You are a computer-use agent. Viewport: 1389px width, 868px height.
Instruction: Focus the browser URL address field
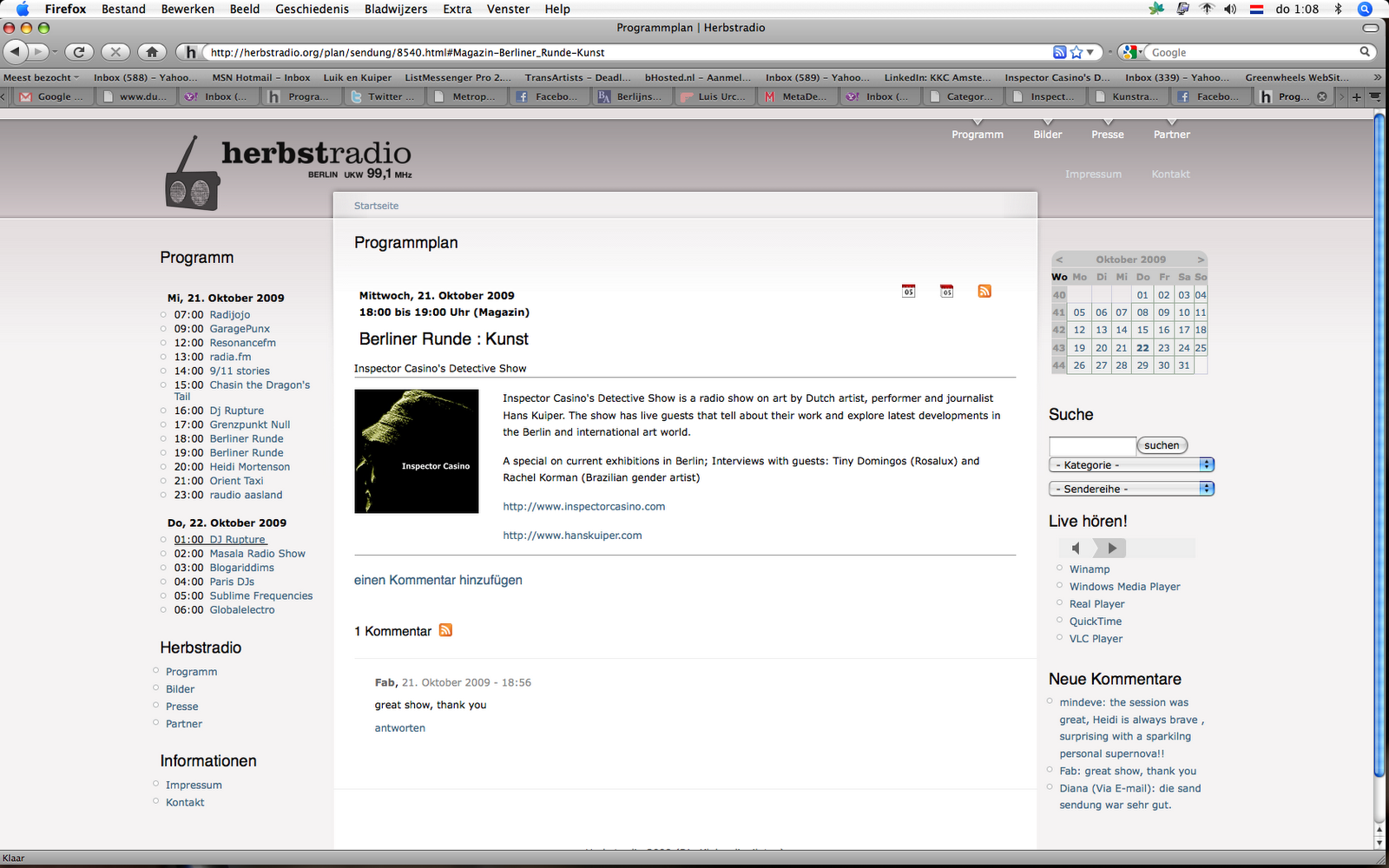click(x=625, y=52)
